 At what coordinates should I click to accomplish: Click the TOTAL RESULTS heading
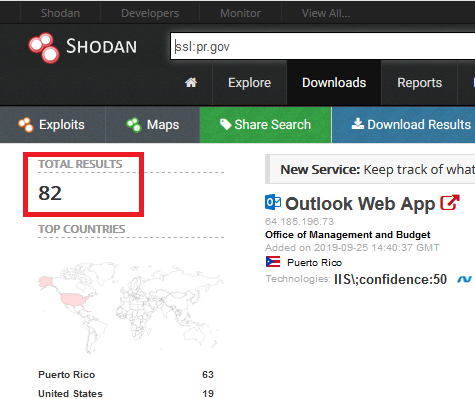click(x=80, y=164)
